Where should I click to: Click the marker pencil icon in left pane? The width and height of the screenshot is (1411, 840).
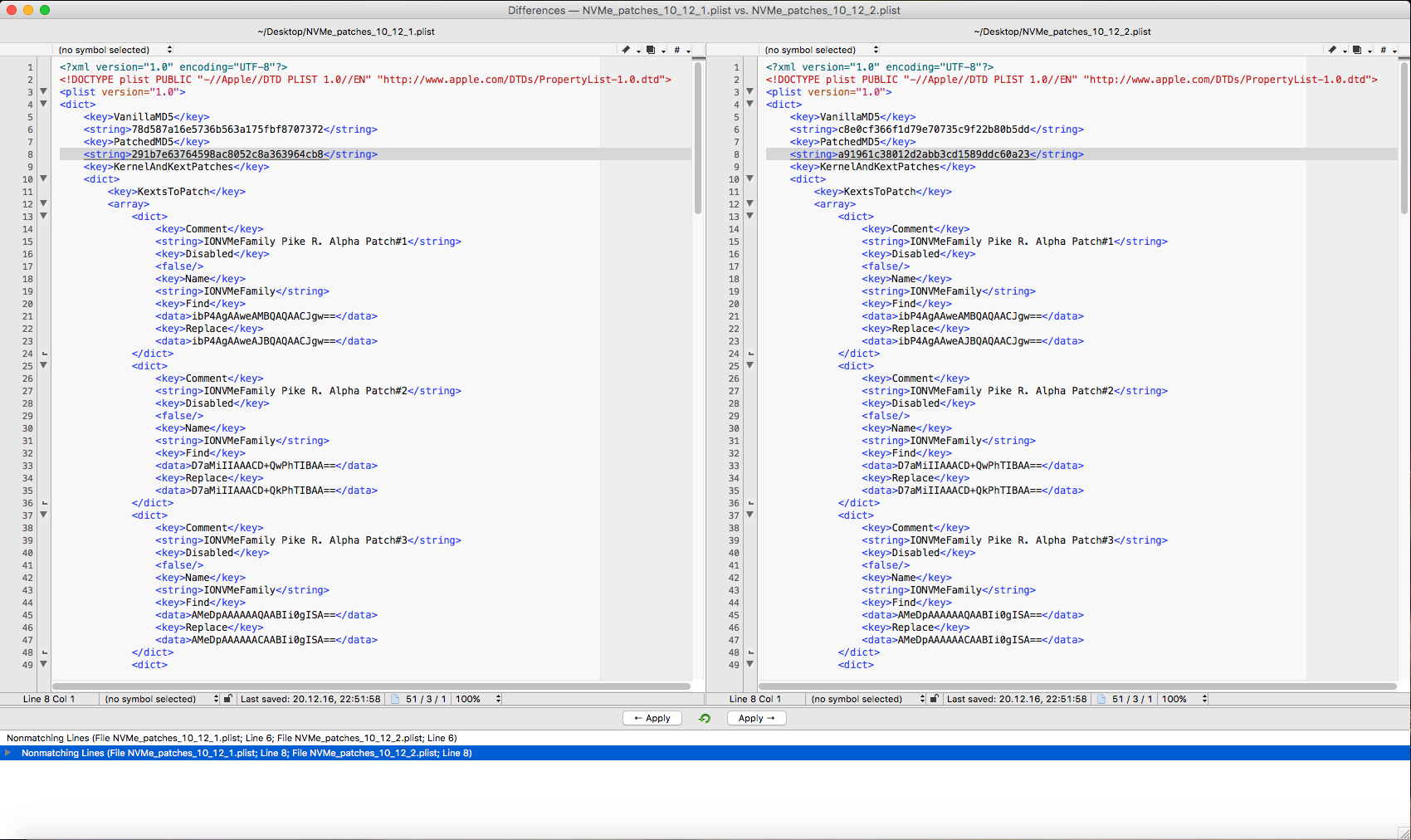coord(626,50)
